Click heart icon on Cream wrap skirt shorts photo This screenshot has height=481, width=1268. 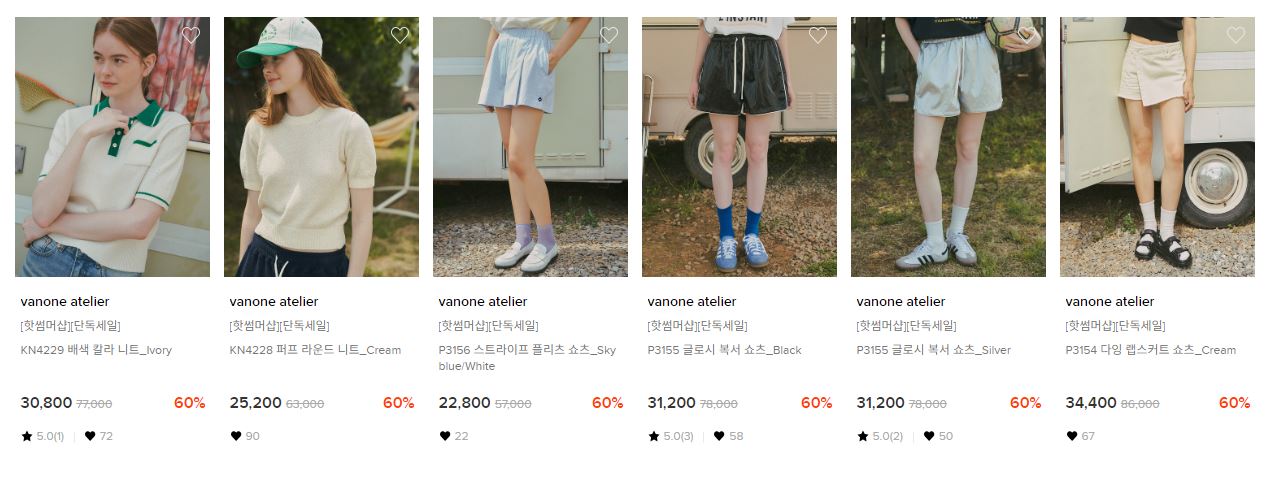1236,35
